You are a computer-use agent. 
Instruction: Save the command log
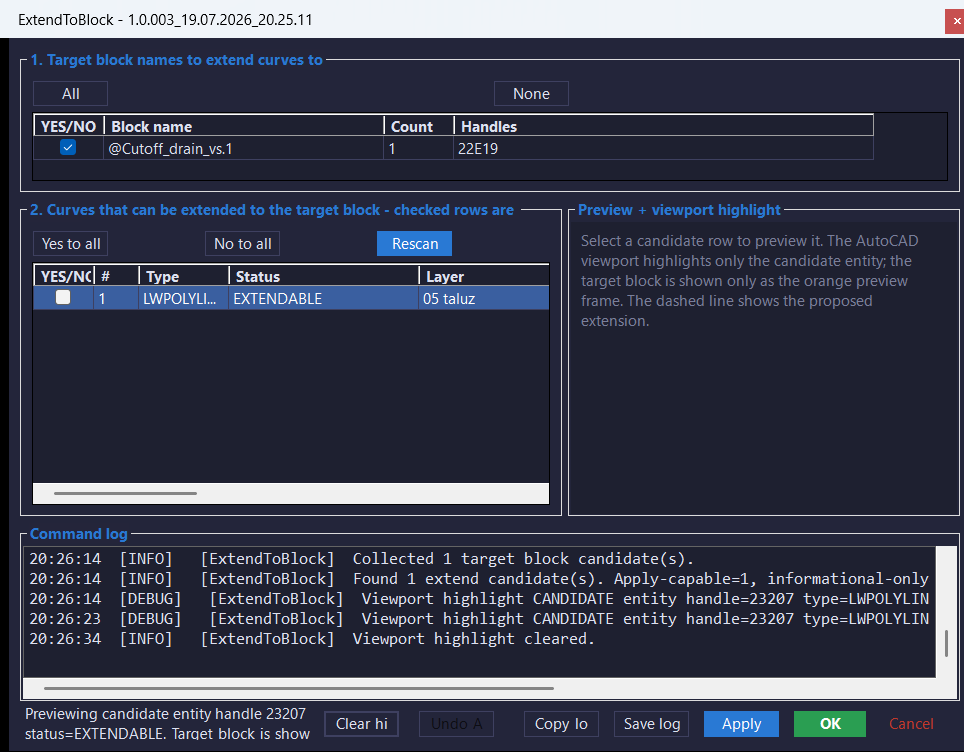click(x=652, y=724)
